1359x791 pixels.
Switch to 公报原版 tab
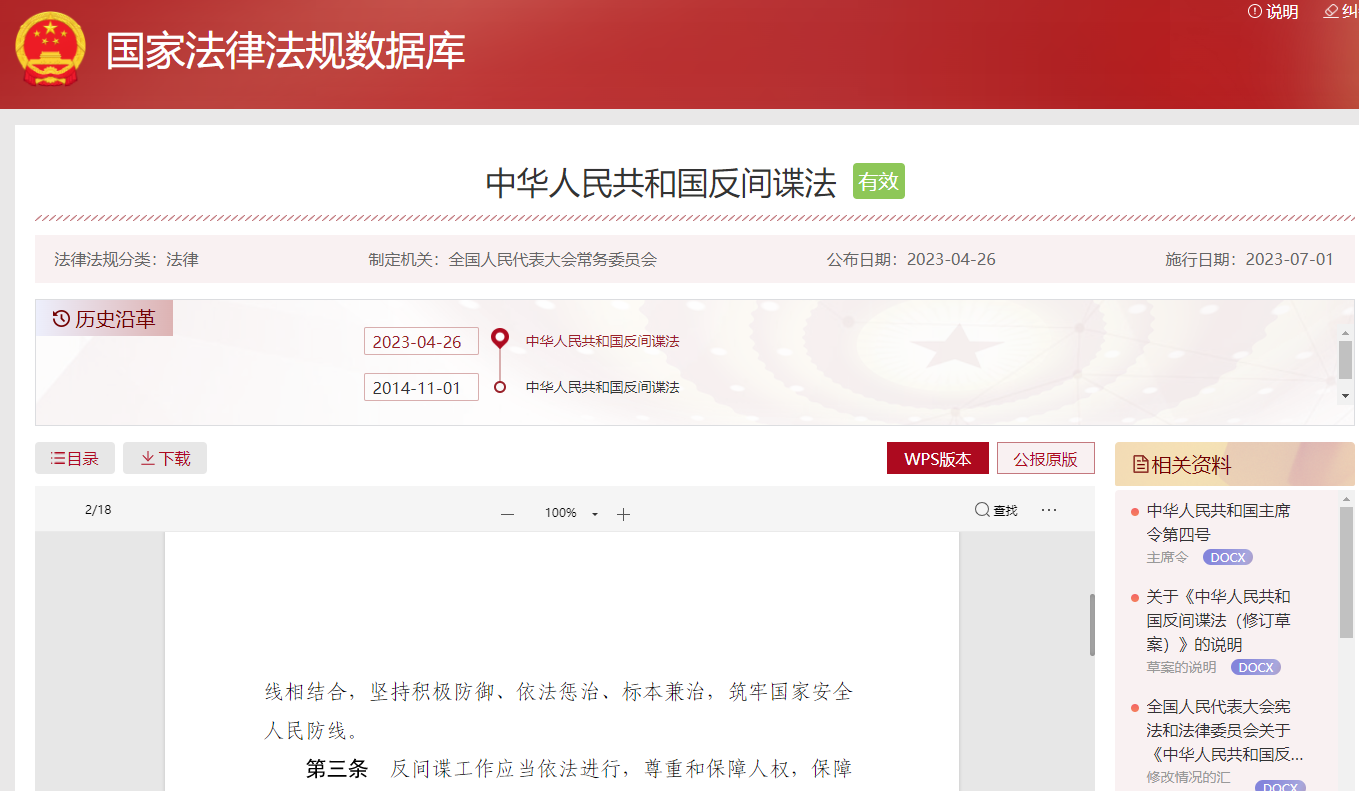pos(1045,459)
